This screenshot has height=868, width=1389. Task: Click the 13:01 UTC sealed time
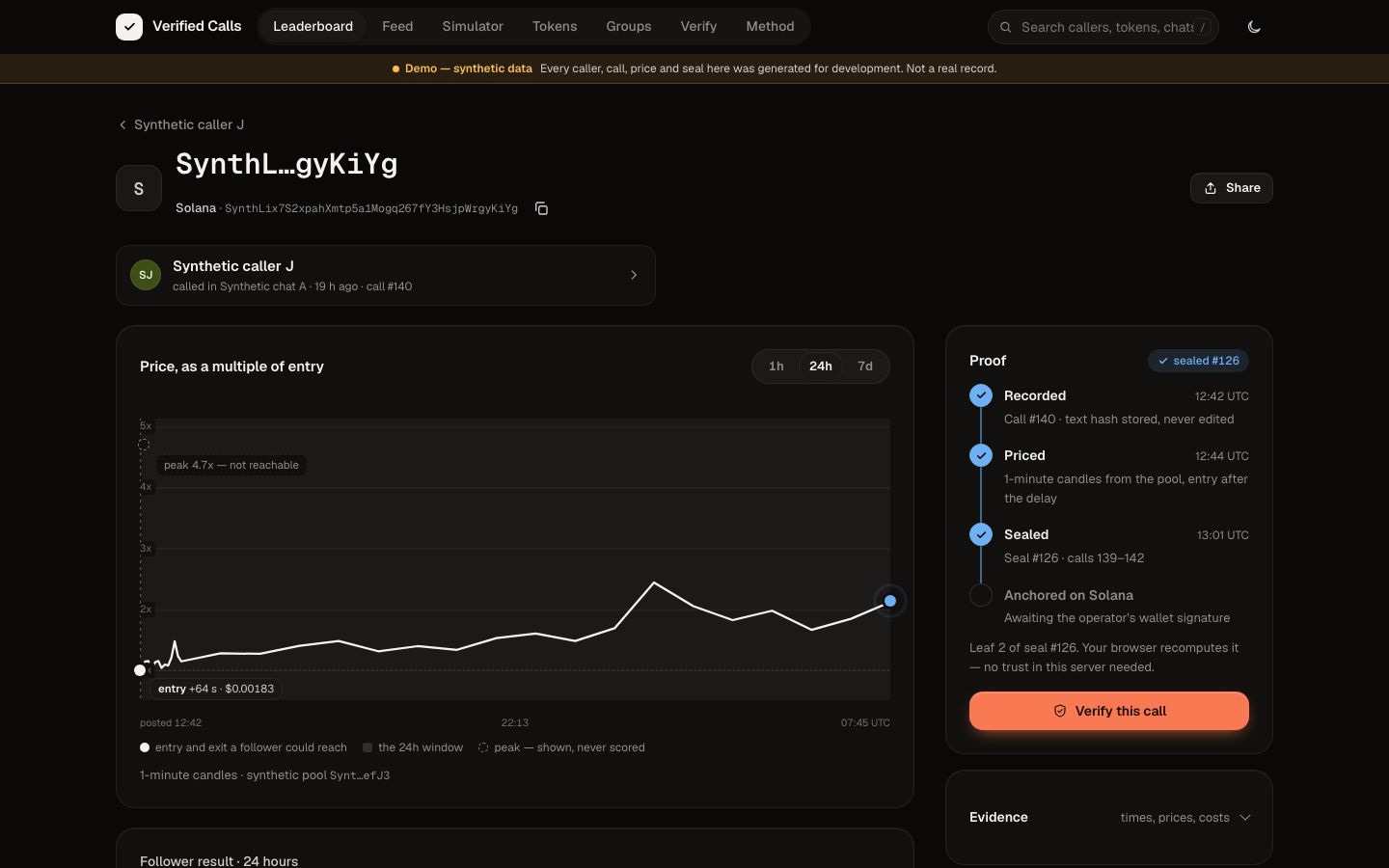click(1222, 535)
